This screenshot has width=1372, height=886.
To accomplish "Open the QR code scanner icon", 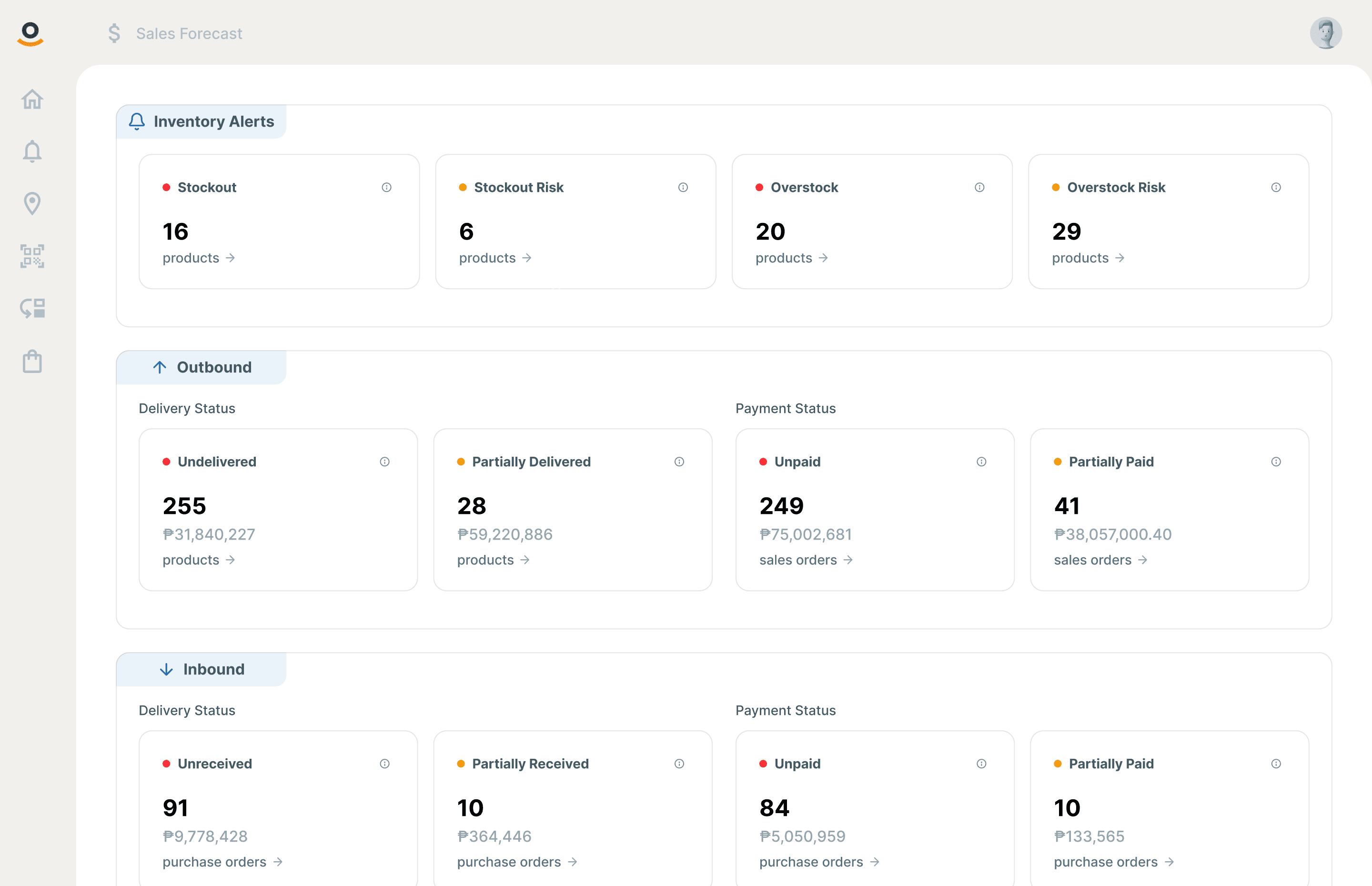I will pos(32,256).
